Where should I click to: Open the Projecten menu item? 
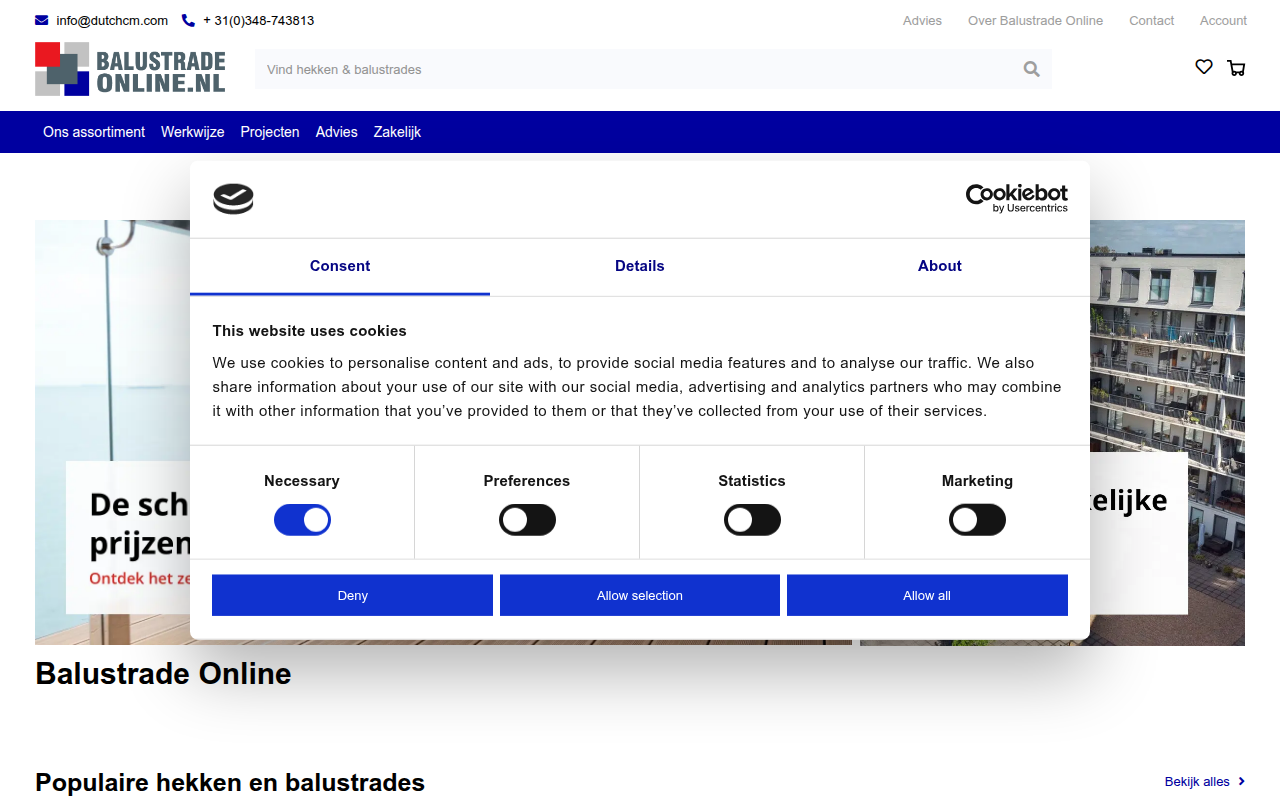pos(270,132)
